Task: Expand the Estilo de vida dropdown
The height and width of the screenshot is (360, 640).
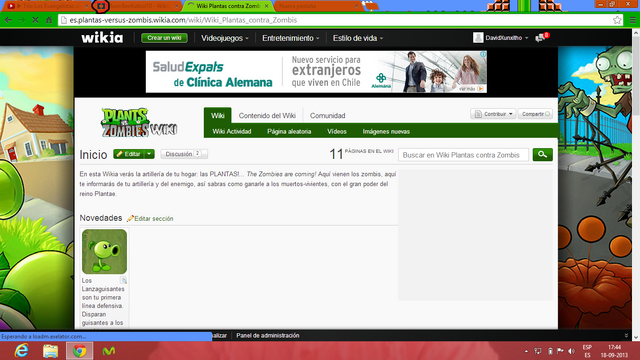Action: pos(358,38)
